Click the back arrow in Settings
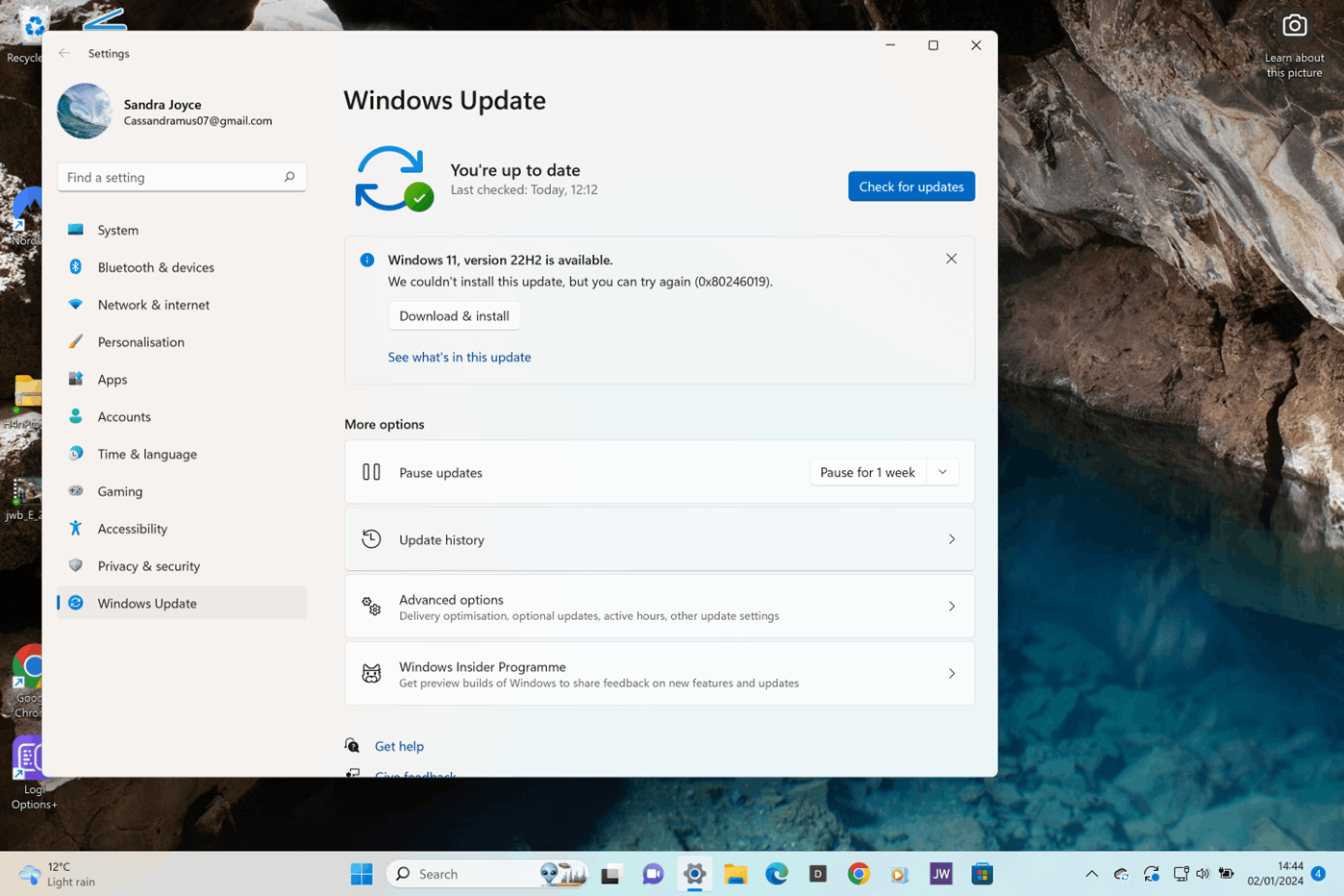 click(64, 53)
